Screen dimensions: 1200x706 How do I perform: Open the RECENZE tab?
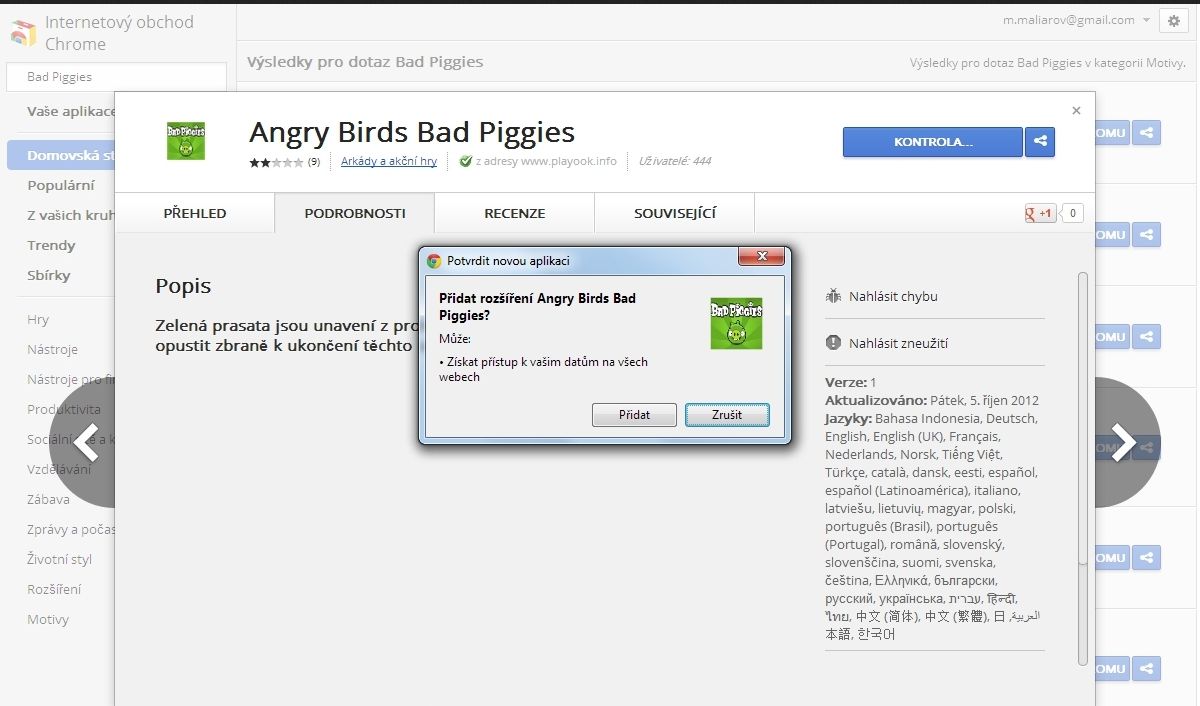(x=515, y=213)
